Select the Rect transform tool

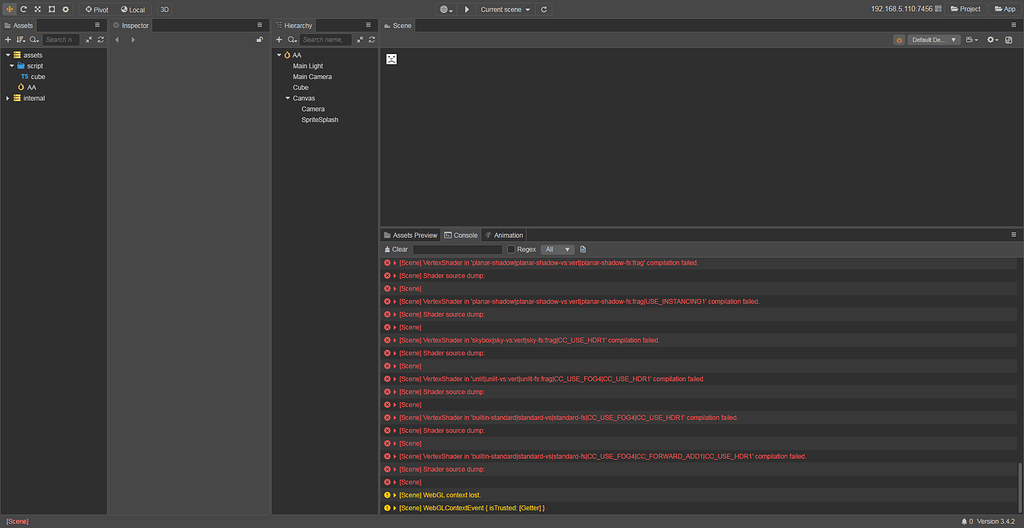click(51, 9)
